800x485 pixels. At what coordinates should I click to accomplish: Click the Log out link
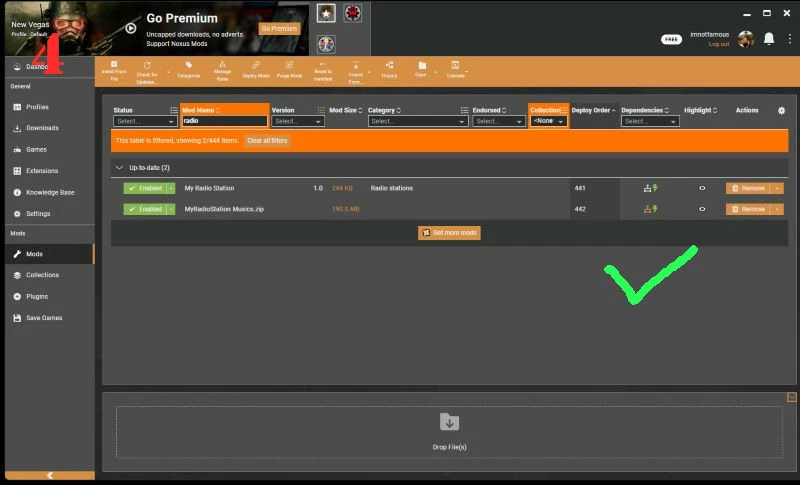(719, 44)
